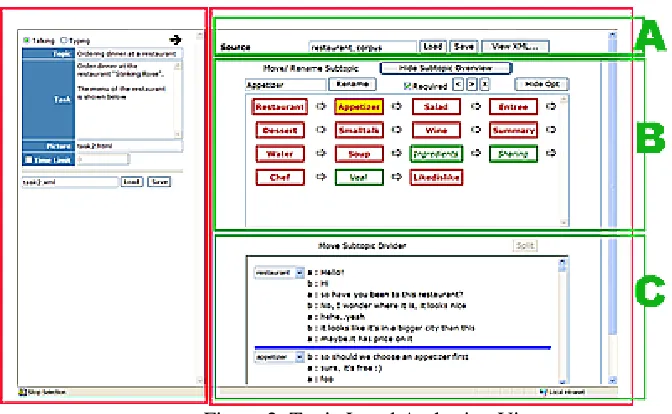Move subtopic left with the < button
The width and height of the screenshot is (672, 414).
[458, 84]
